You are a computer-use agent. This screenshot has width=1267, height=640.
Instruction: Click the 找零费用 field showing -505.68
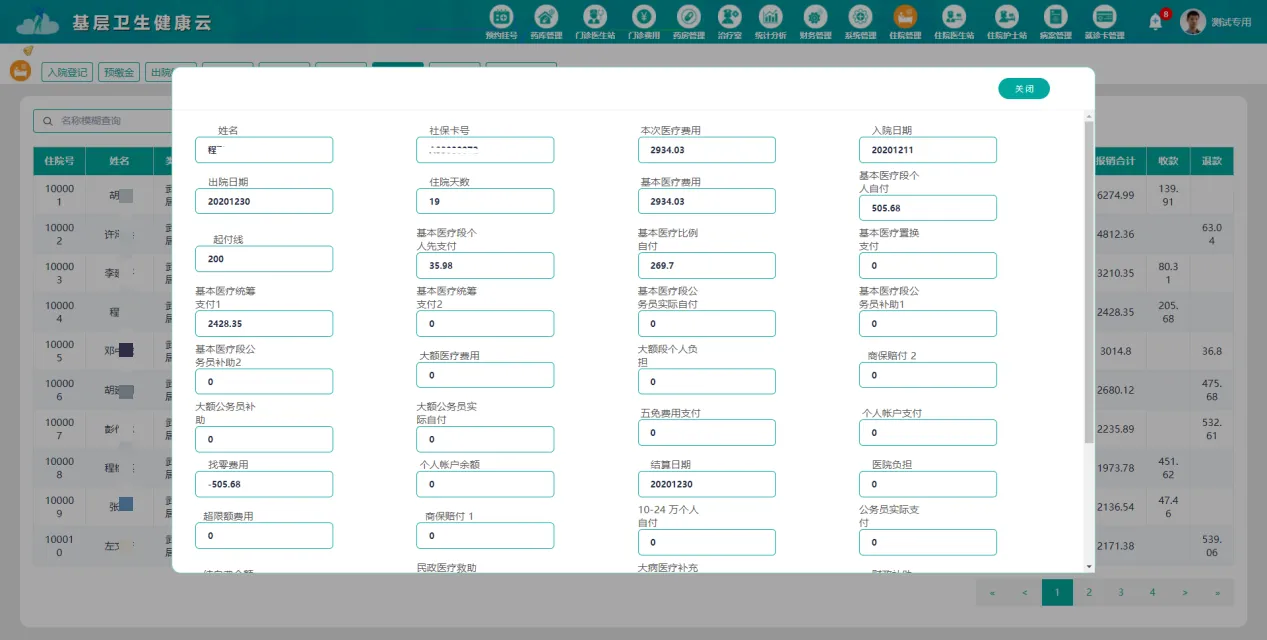point(264,484)
